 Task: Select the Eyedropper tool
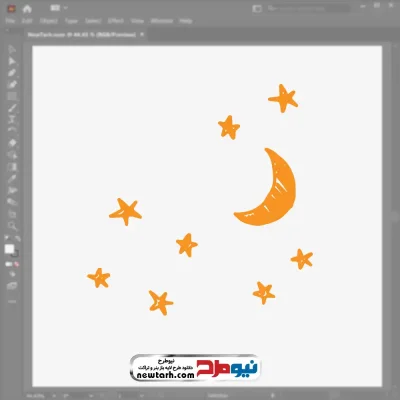click(12, 179)
